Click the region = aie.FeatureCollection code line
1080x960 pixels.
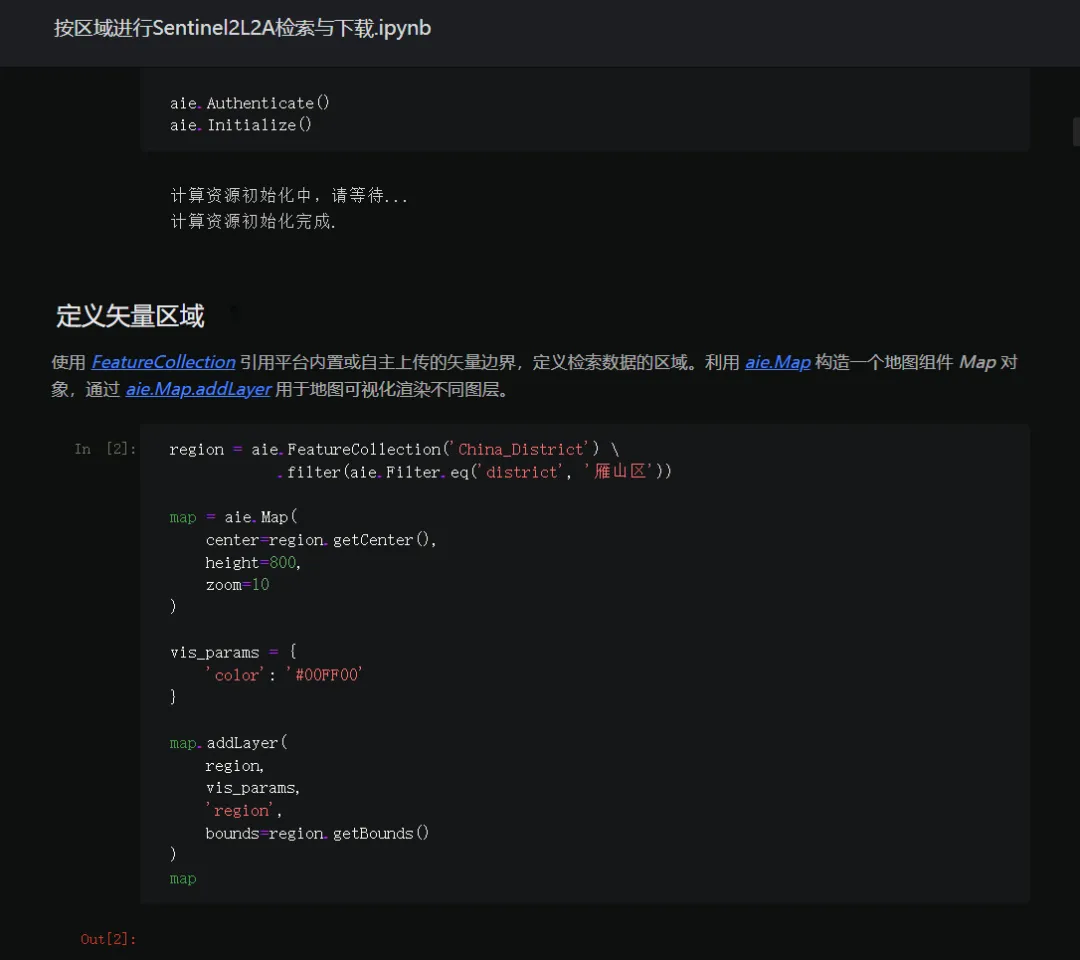tap(395, 450)
